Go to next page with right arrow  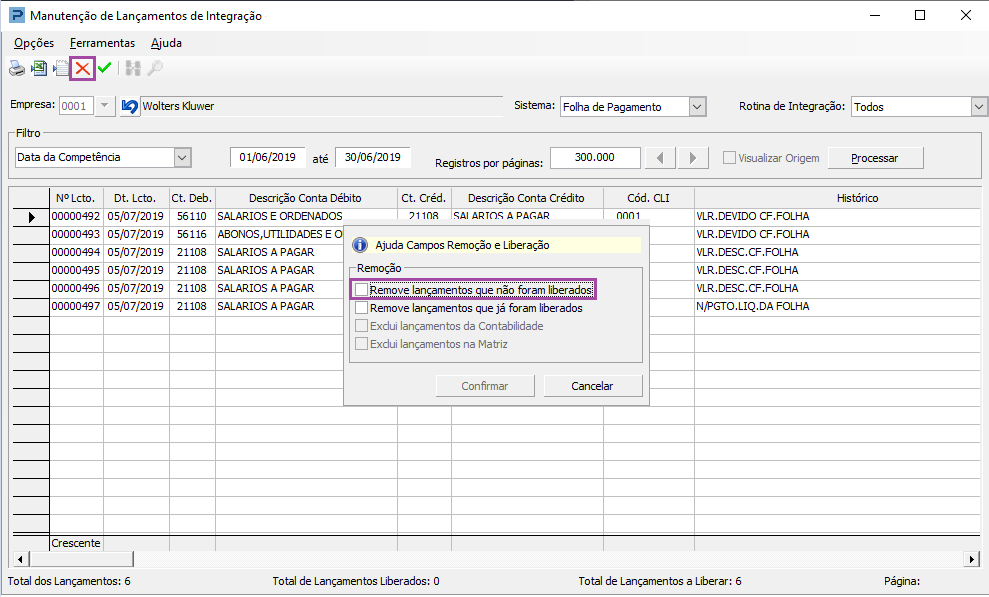693,158
